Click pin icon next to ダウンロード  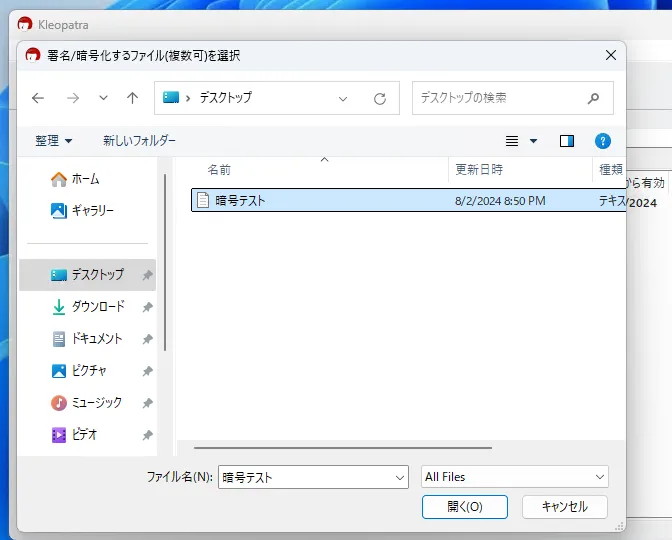point(147,307)
